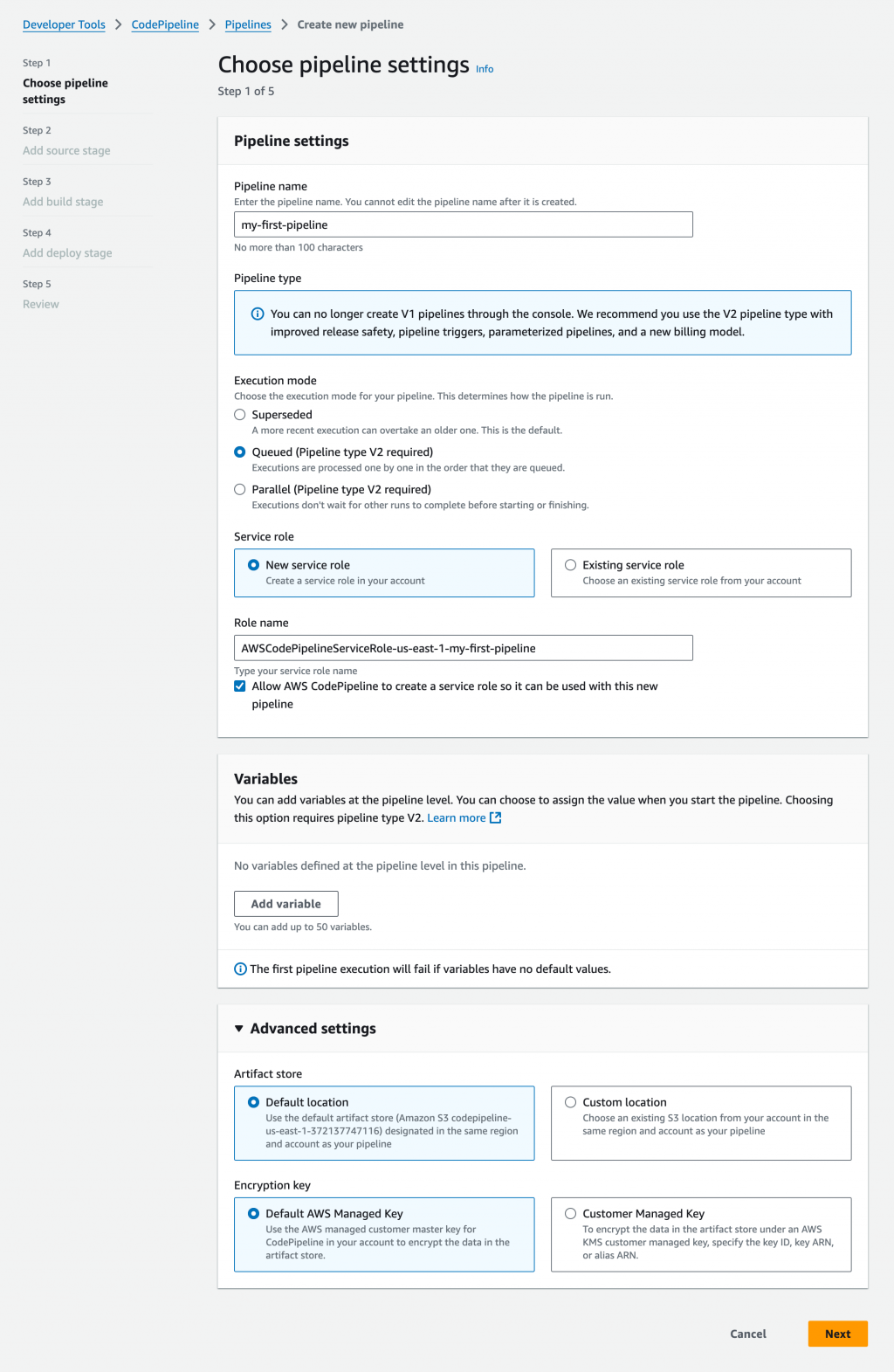Cancel pipeline creation

[x=748, y=1334]
